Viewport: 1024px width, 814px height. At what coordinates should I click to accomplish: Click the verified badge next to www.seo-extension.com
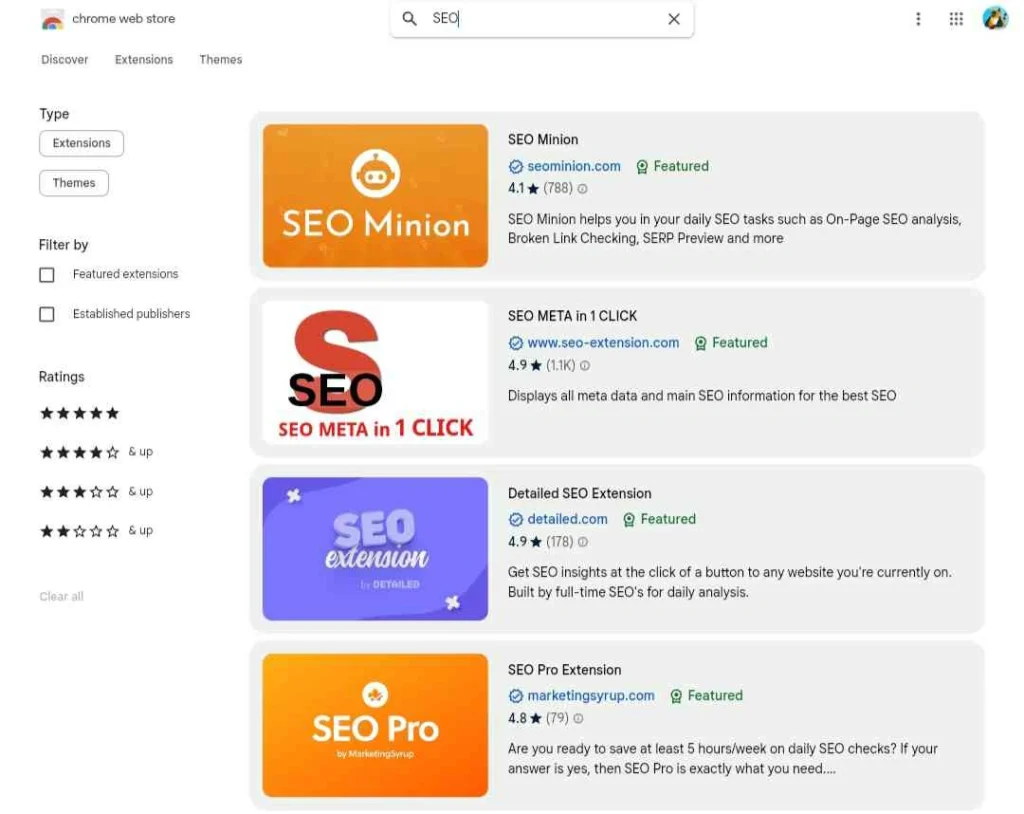pos(516,343)
